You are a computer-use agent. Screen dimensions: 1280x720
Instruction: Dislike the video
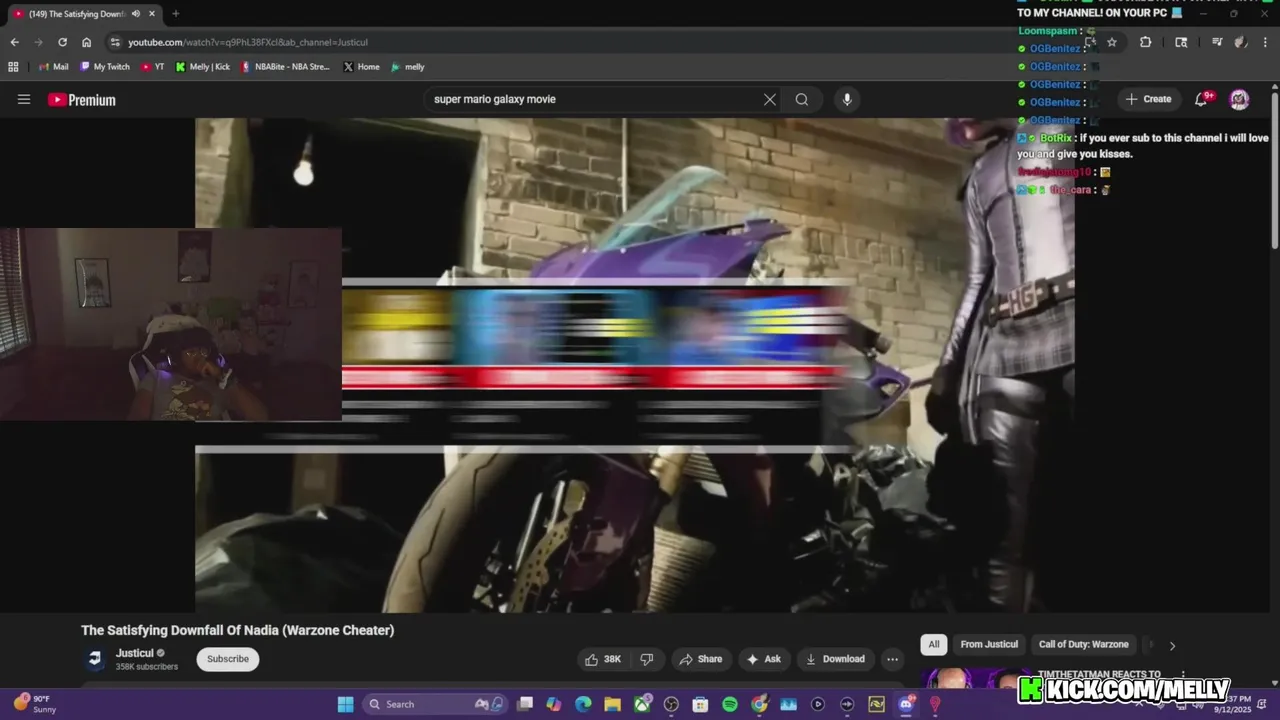647,659
